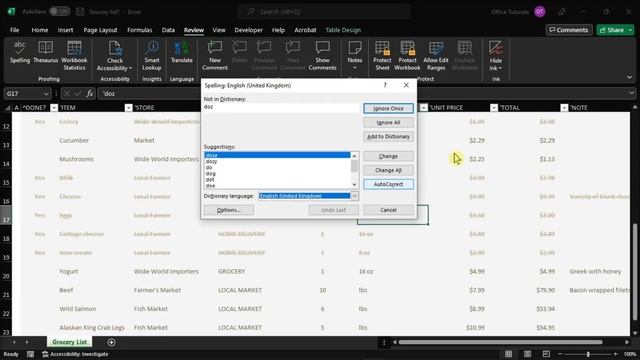
Task: Click the zoom slider handle
Action: coord(588,354)
